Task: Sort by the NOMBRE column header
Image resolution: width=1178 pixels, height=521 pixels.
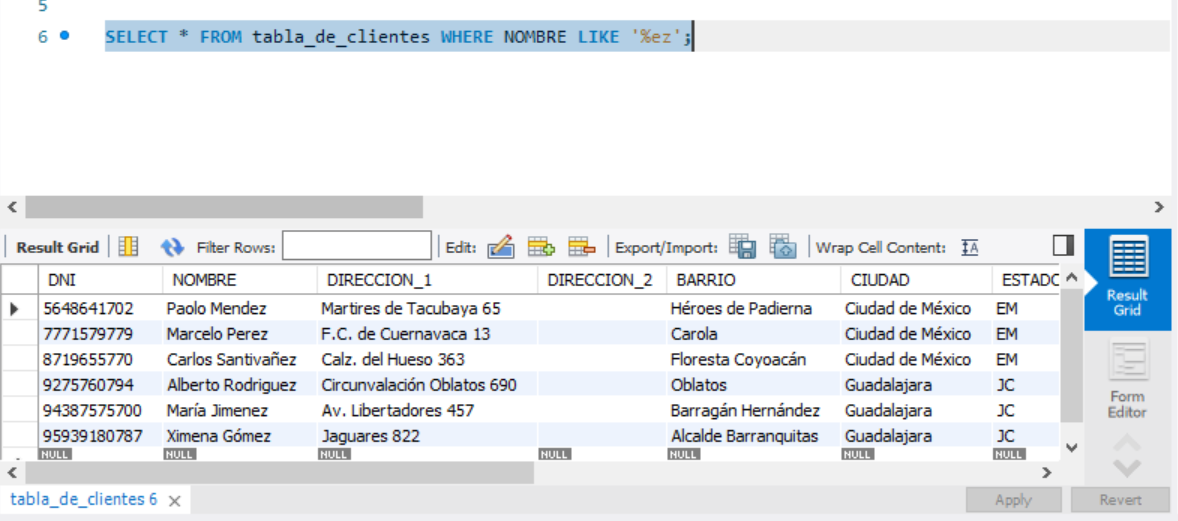Action: [x=205, y=280]
